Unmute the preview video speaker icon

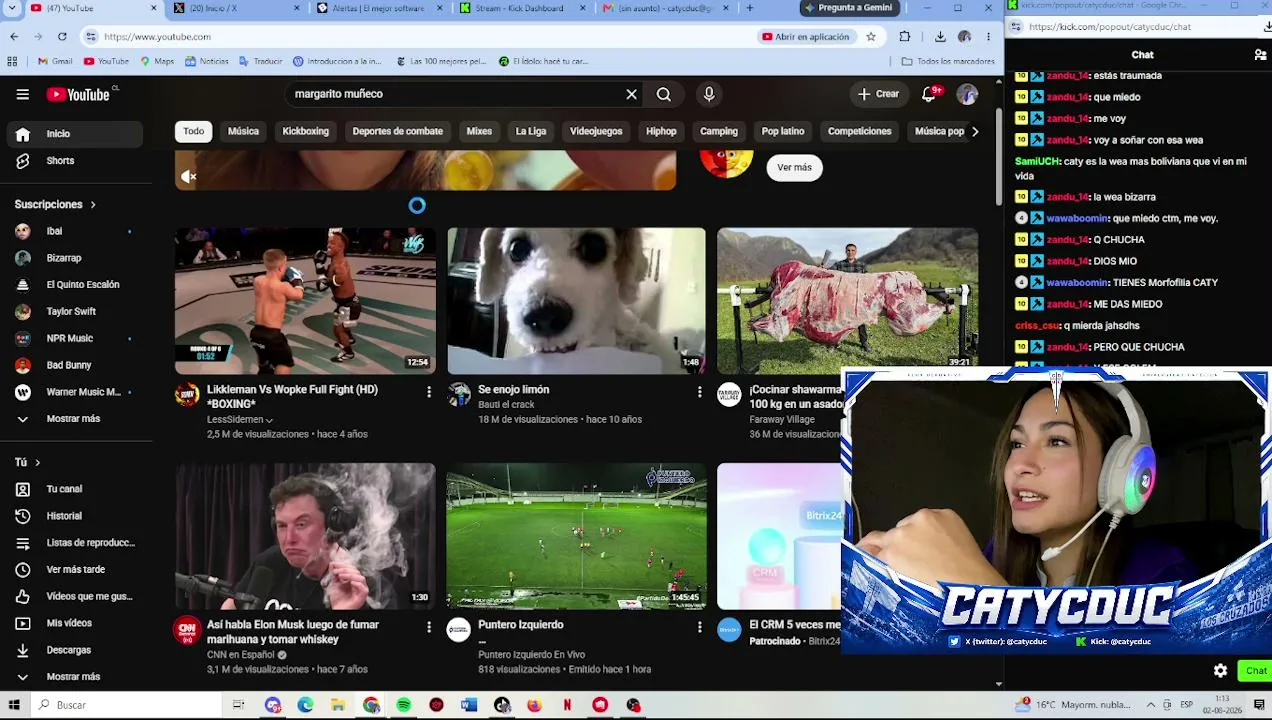188,177
